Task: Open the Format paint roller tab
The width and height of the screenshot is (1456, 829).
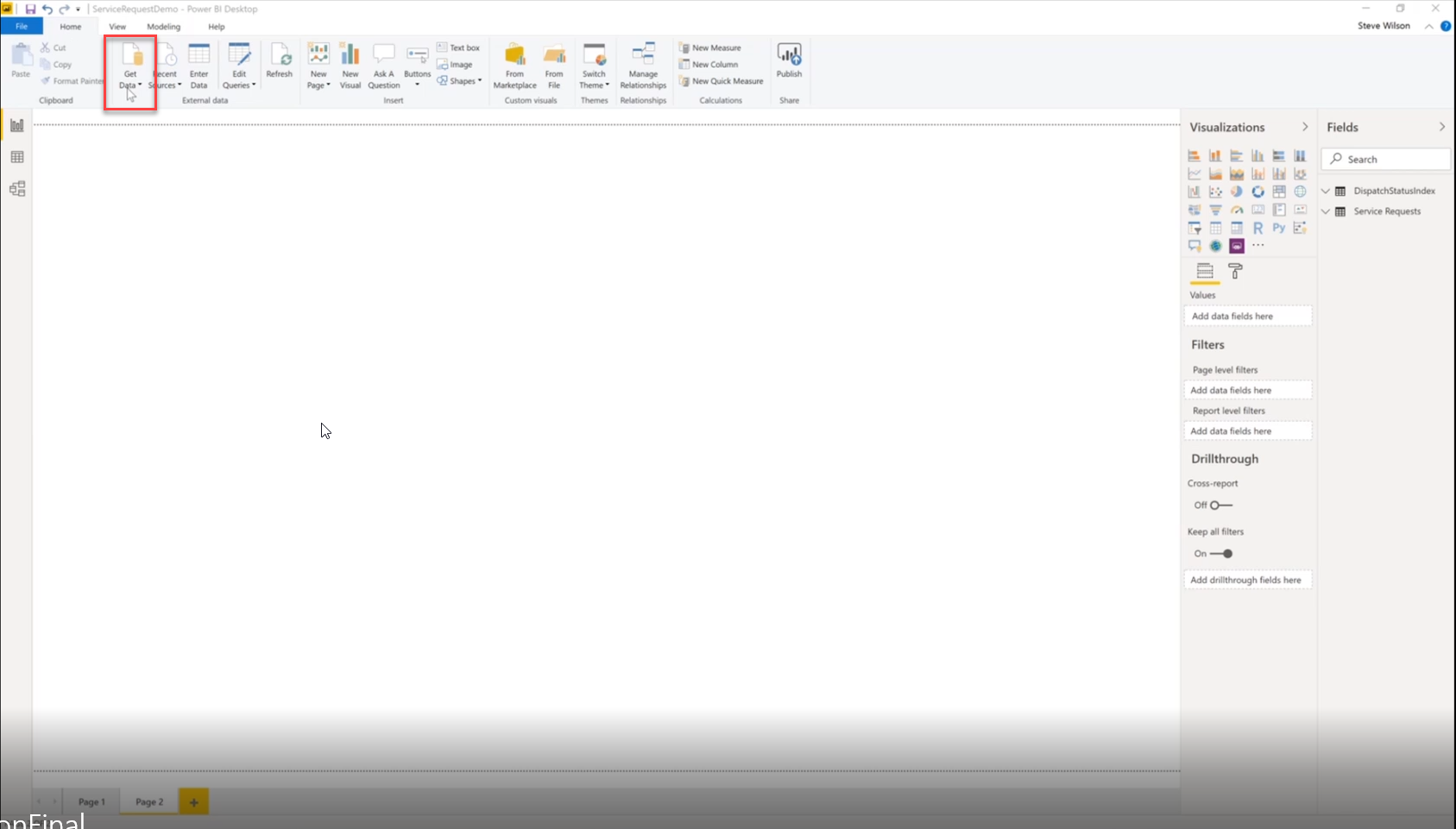Action: coord(1236,272)
